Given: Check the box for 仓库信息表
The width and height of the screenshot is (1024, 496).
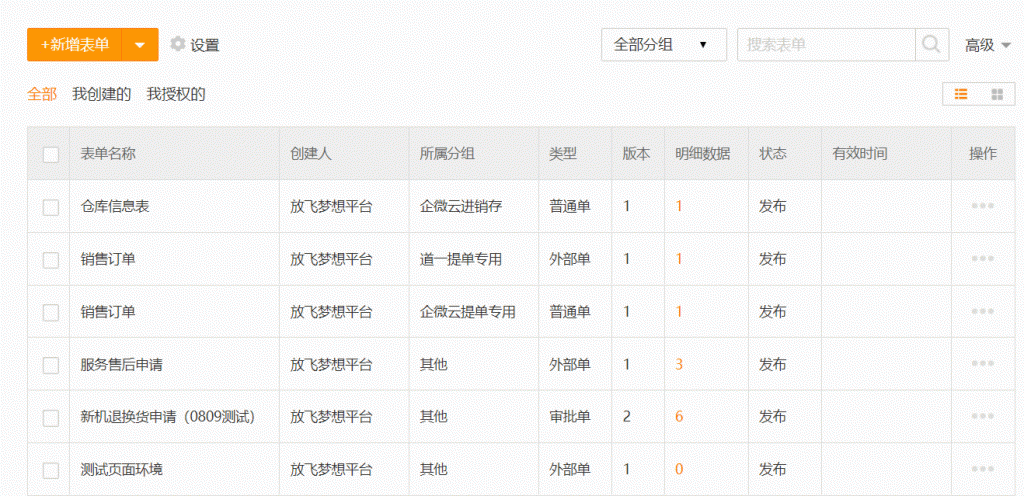Looking at the screenshot, I should click(51, 207).
